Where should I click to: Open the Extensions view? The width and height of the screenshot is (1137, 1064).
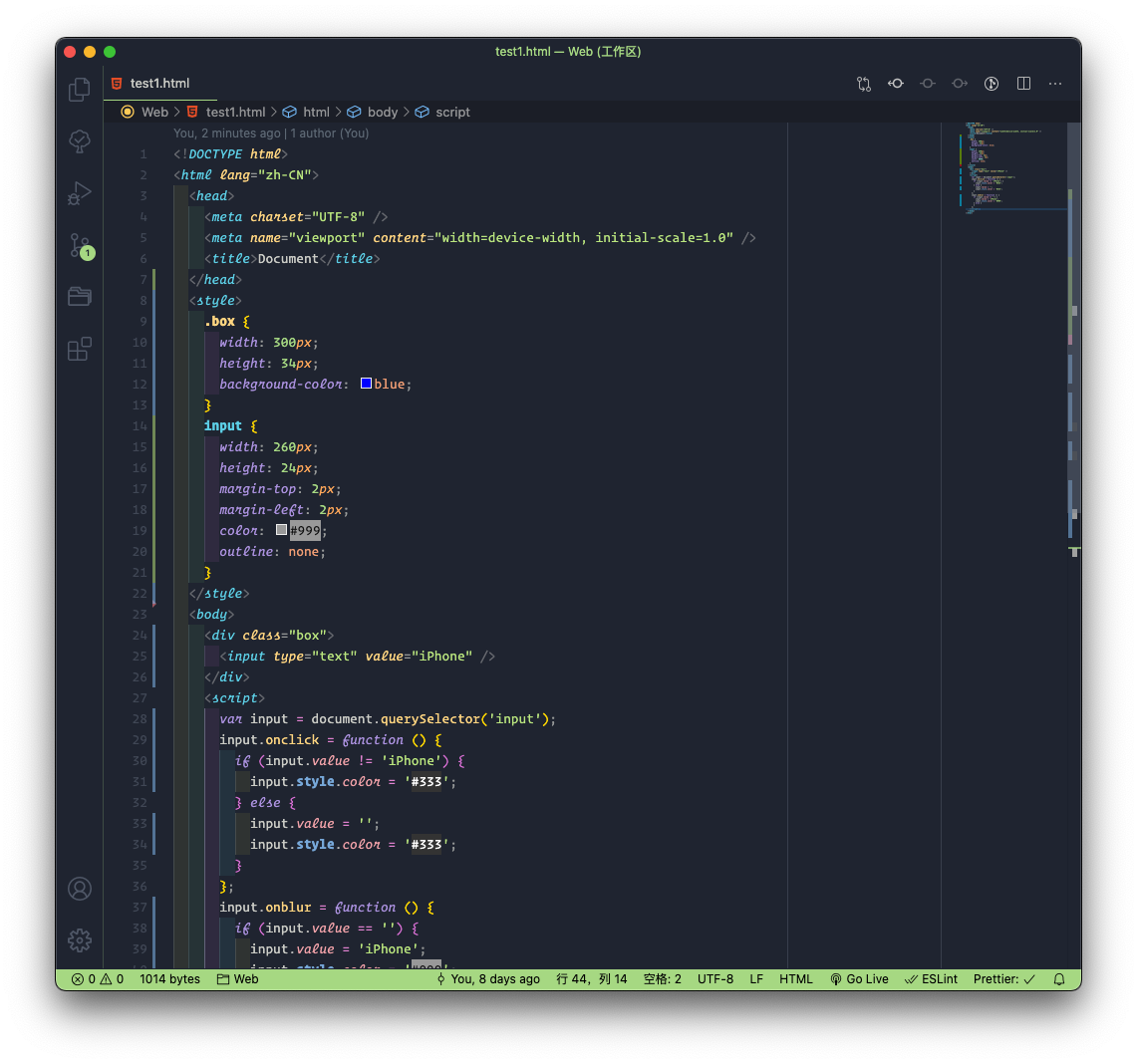point(80,348)
